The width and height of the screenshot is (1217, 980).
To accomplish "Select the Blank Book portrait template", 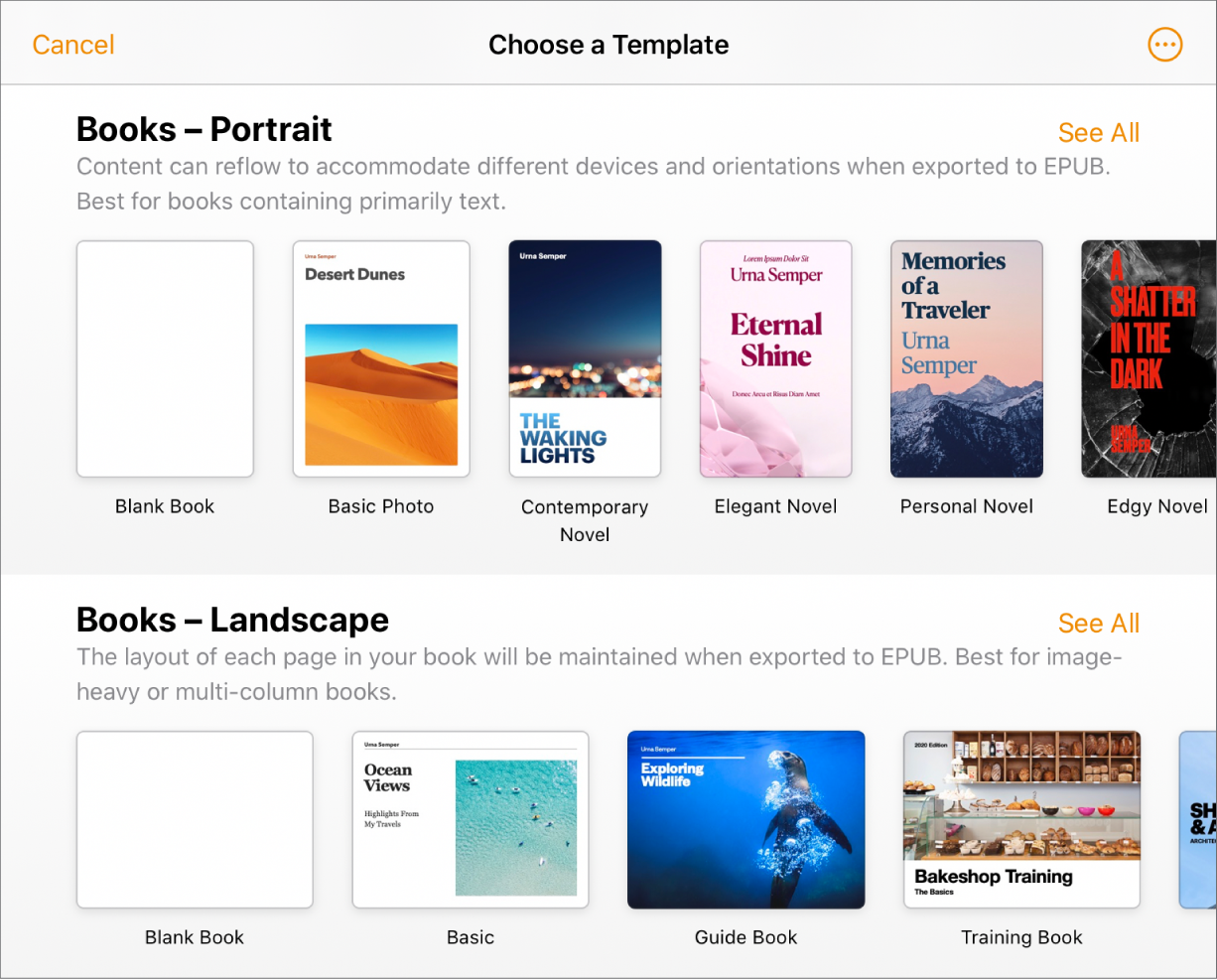I will click(x=164, y=358).
